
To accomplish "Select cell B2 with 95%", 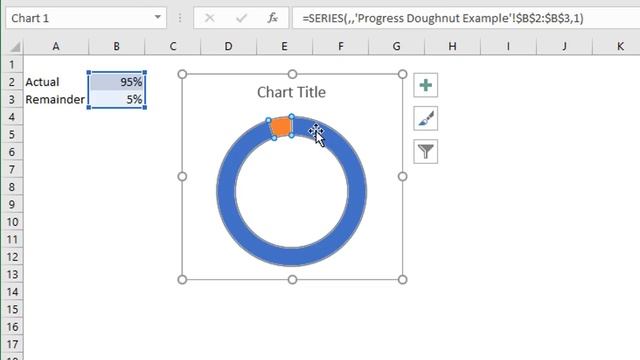I will click(x=117, y=82).
